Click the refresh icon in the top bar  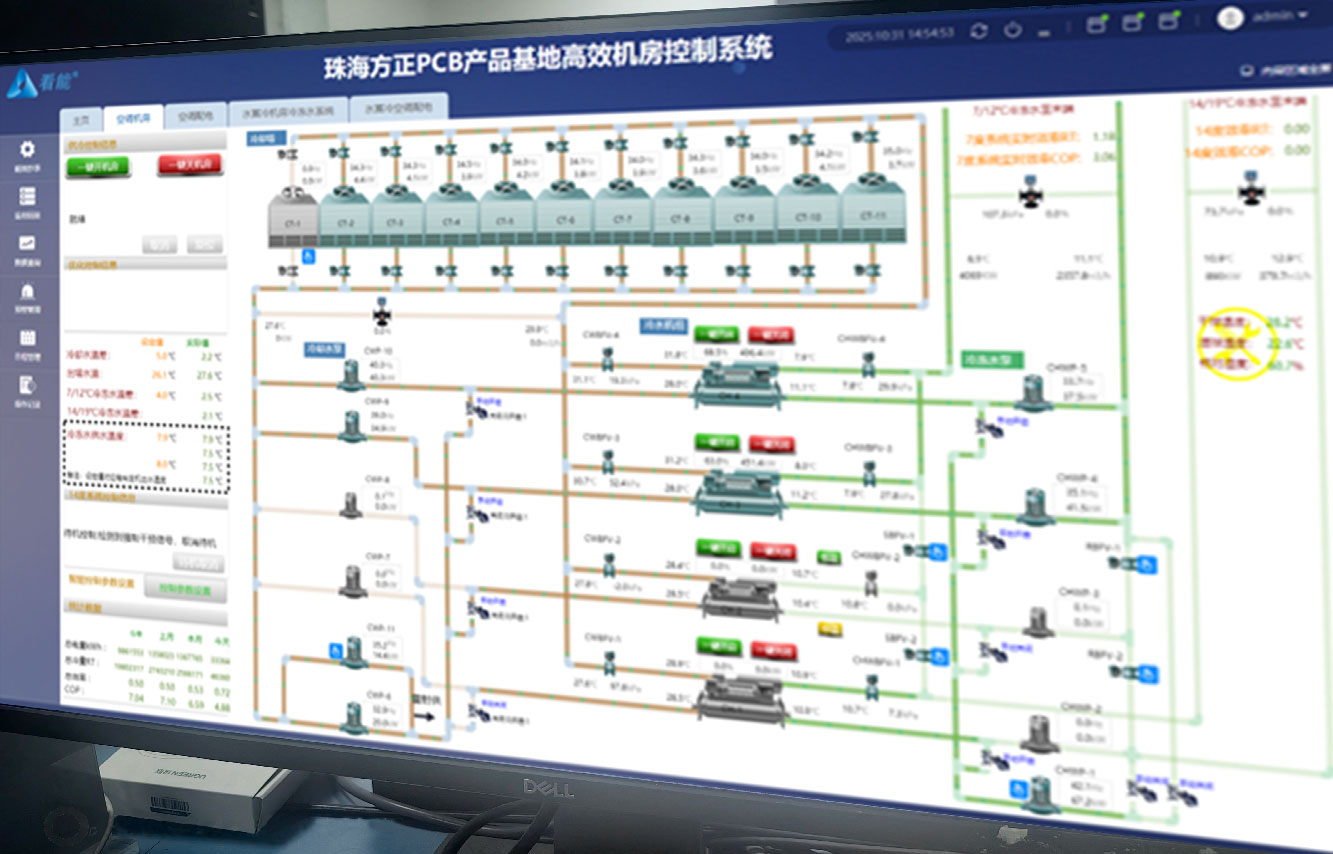979,31
